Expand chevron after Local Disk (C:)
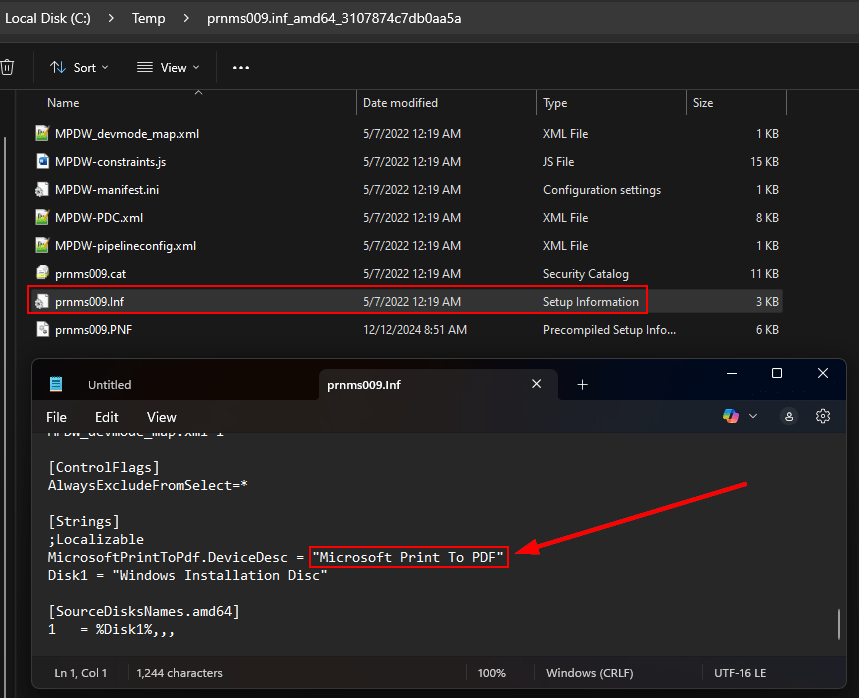859x698 pixels. pos(111,18)
